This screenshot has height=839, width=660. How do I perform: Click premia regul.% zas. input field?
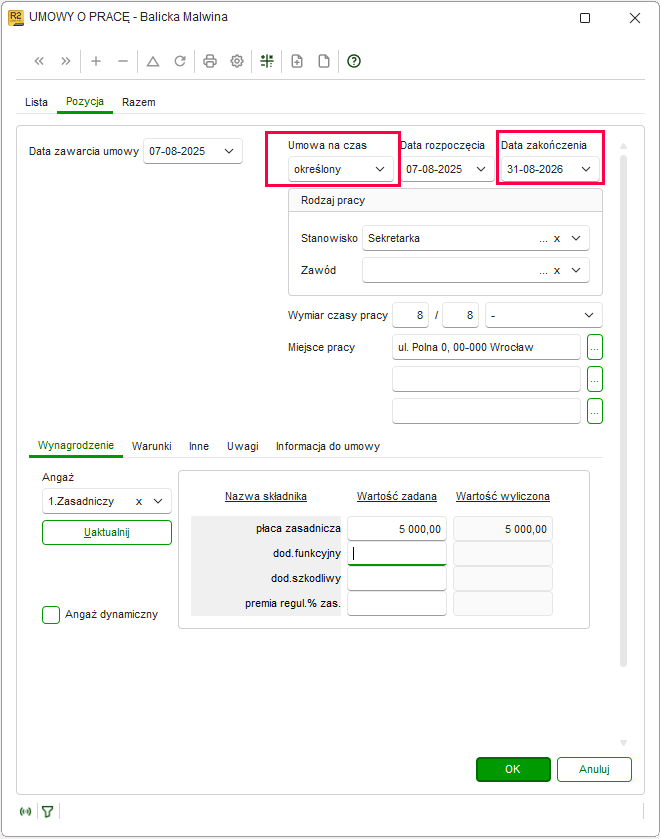397,604
